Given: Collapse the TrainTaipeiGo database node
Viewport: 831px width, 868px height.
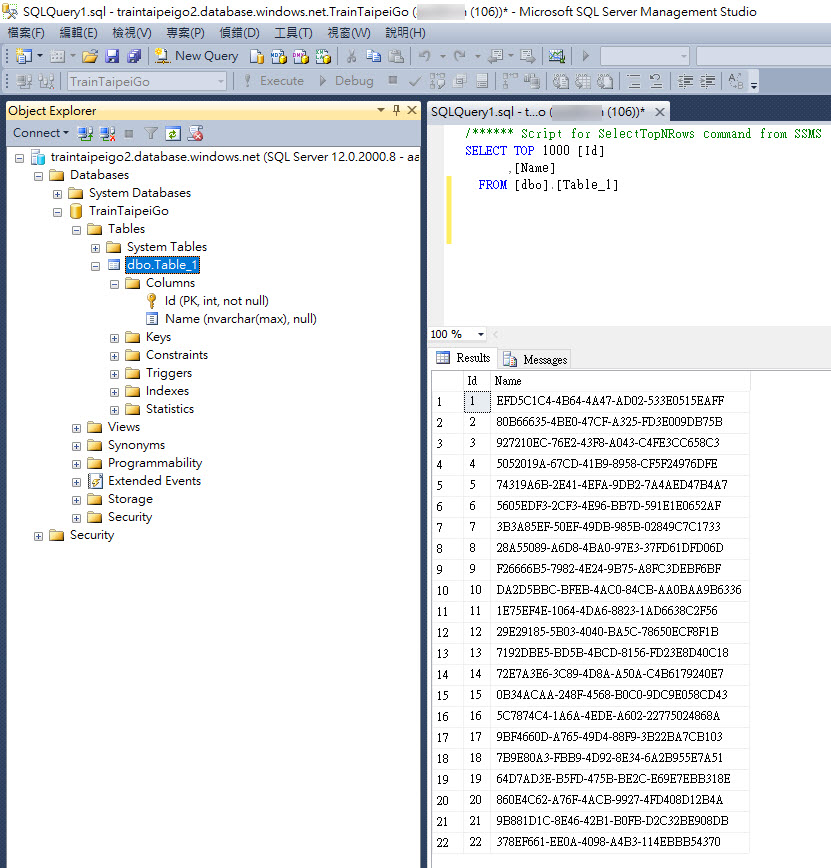Looking at the screenshot, I should [57, 212].
